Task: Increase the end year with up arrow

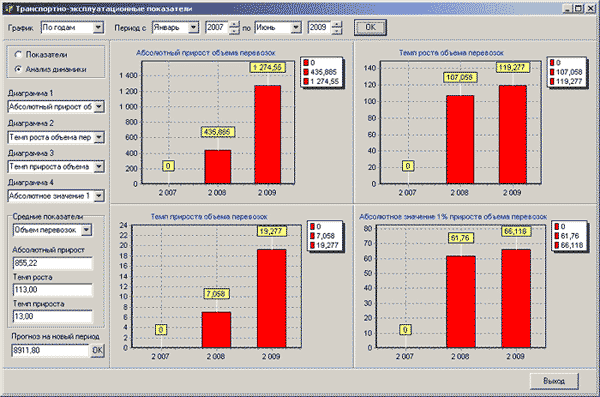Action: point(337,25)
